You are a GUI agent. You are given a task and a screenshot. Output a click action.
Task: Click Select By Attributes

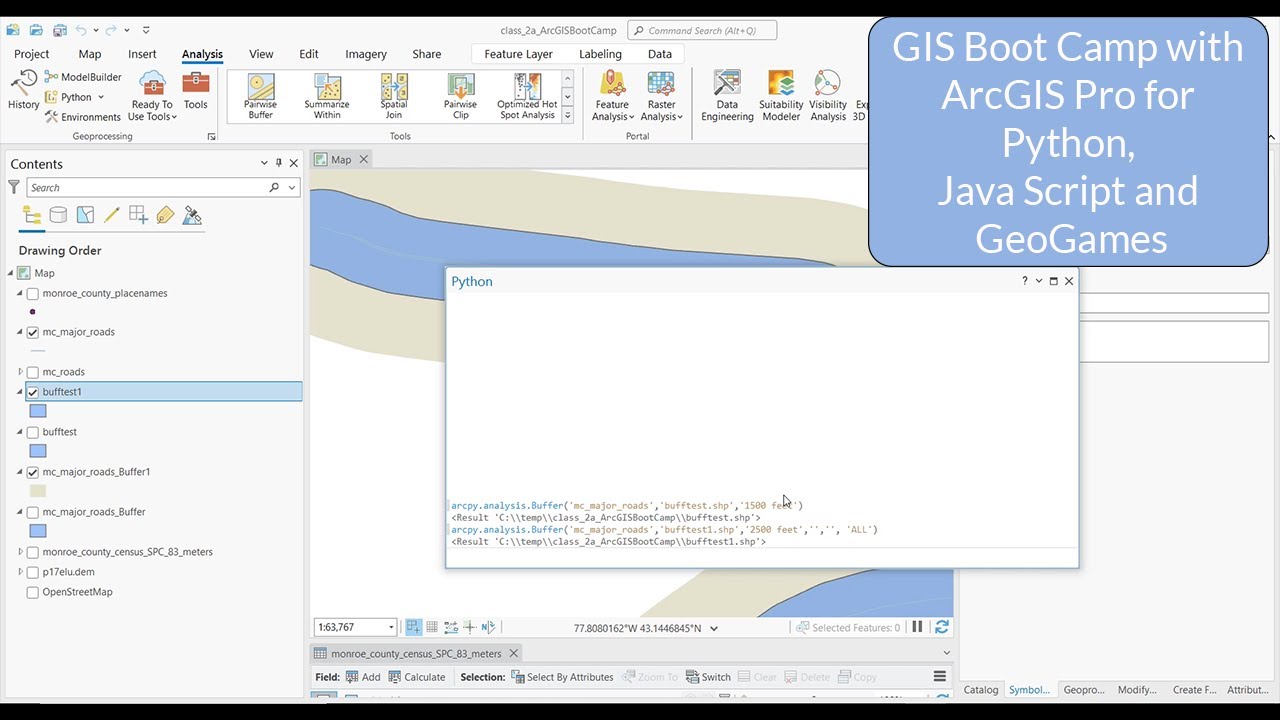coord(562,677)
